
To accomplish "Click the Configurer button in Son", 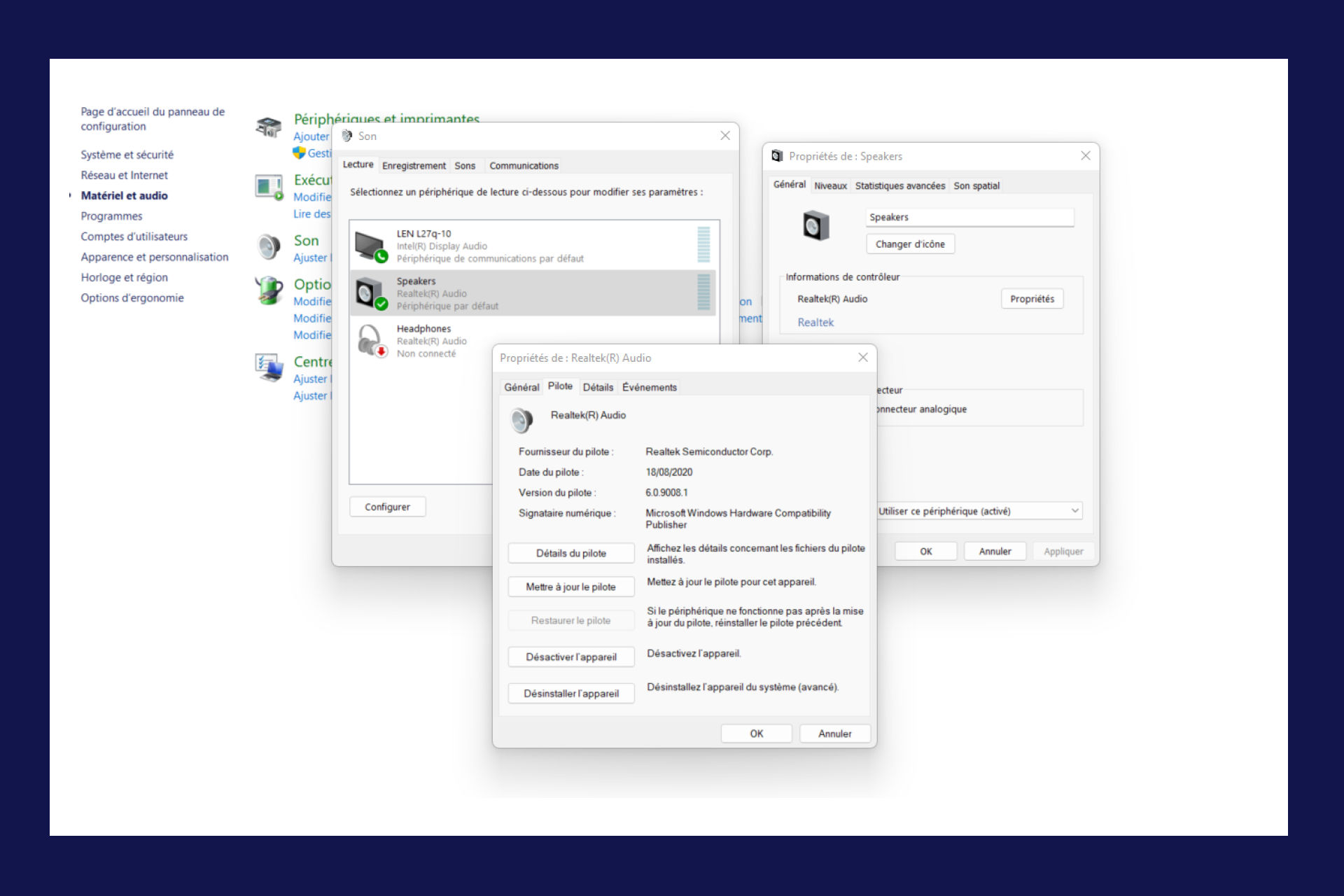I will 387,506.
